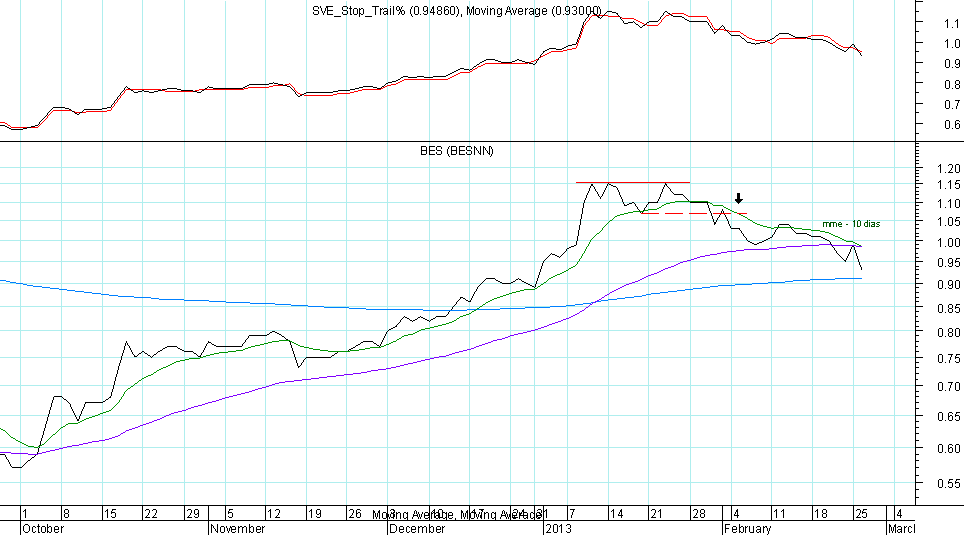Click the February month label
This screenshot has height=535, width=964.
point(747,528)
